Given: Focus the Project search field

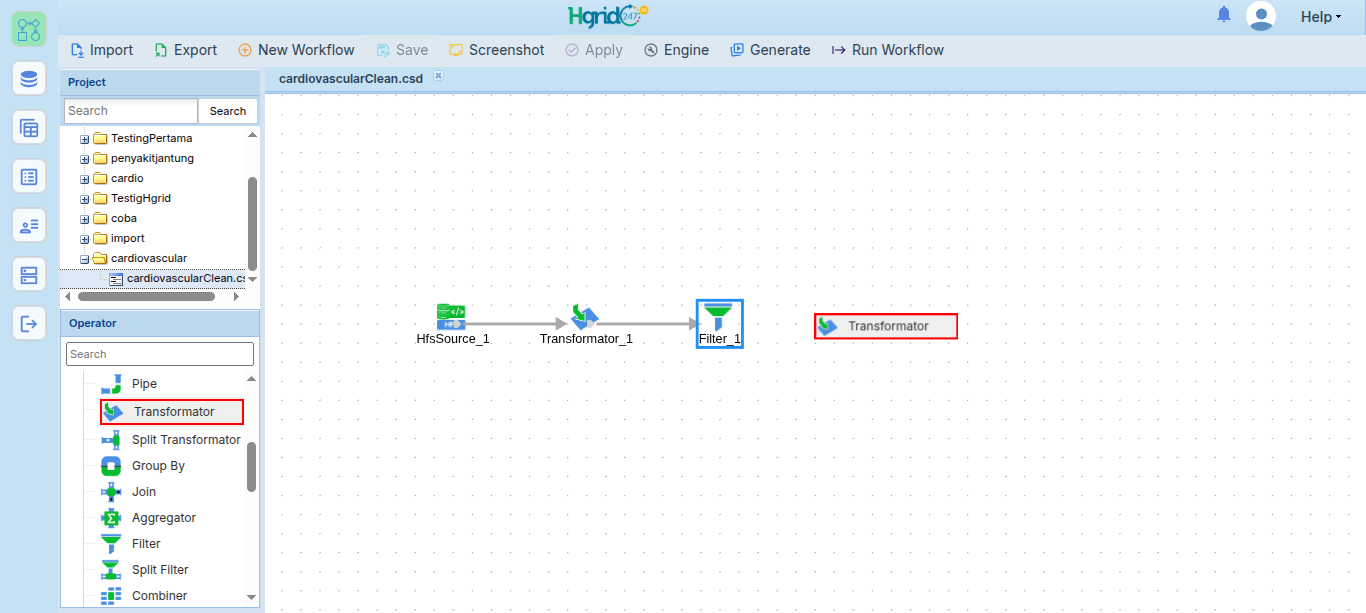Looking at the screenshot, I should point(131,111).
